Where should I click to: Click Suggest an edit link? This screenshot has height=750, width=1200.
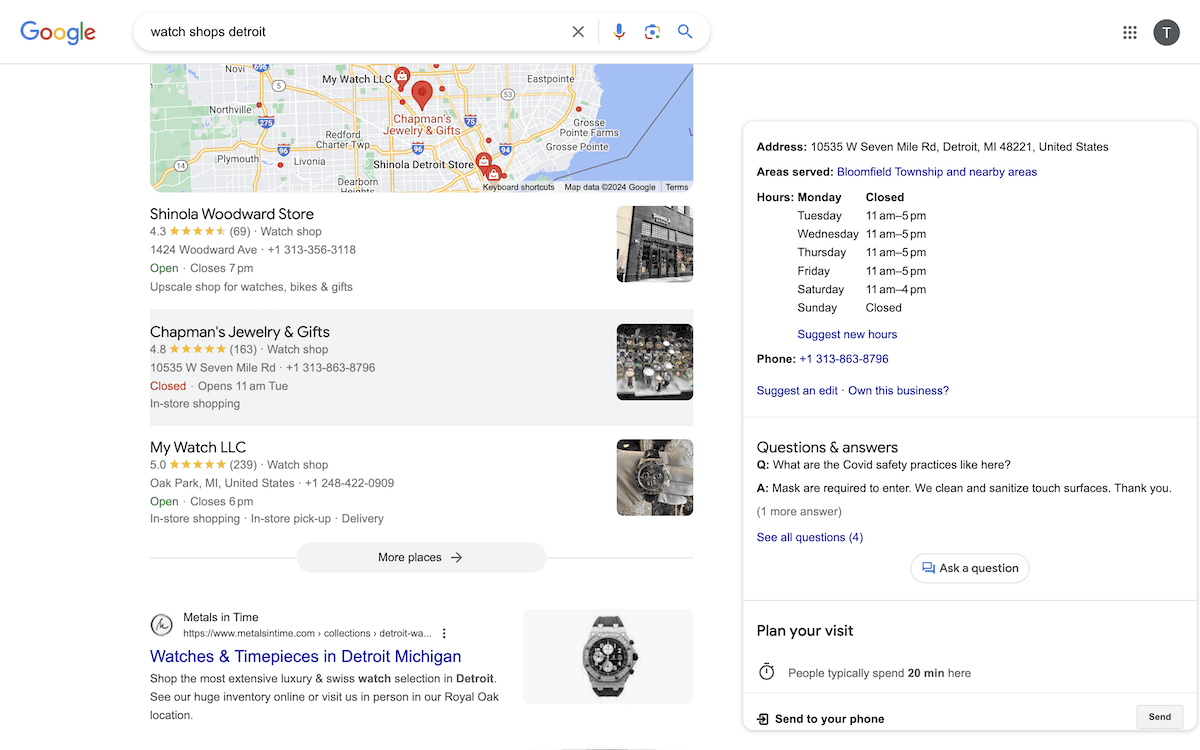click(x=797, y=391)
